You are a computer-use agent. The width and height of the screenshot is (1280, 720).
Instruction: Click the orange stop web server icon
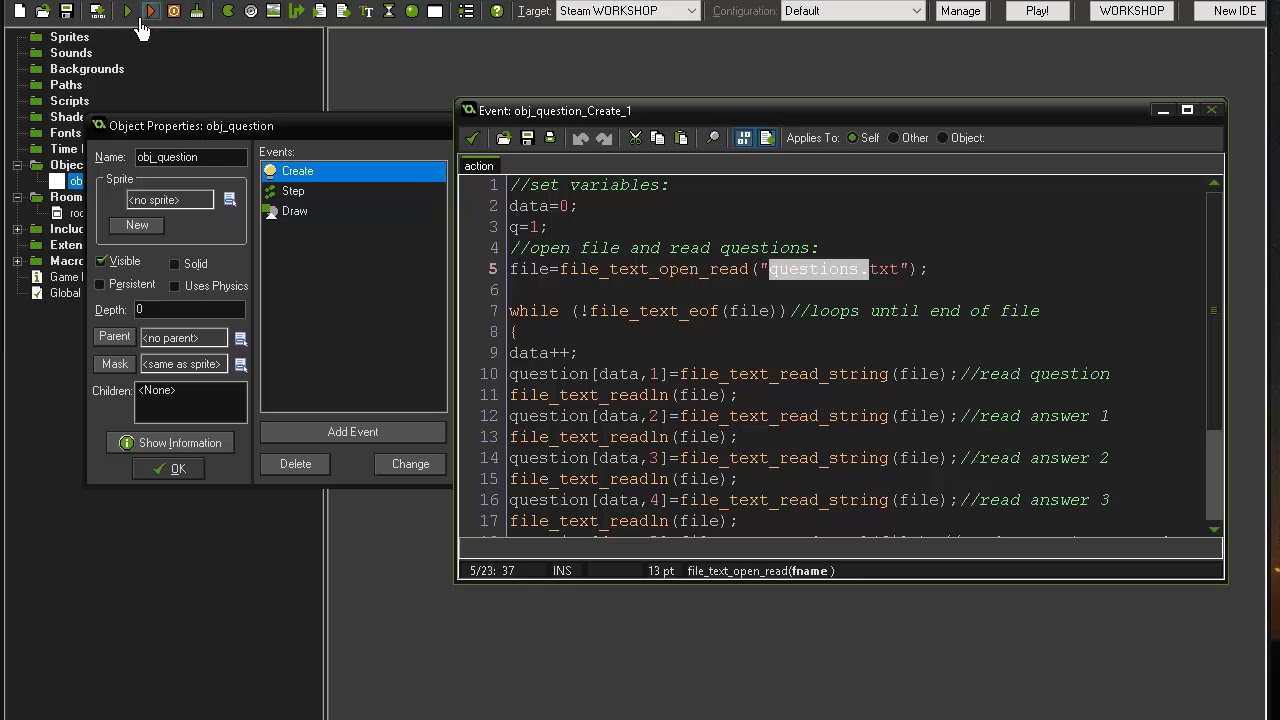[x=174, y=11]
